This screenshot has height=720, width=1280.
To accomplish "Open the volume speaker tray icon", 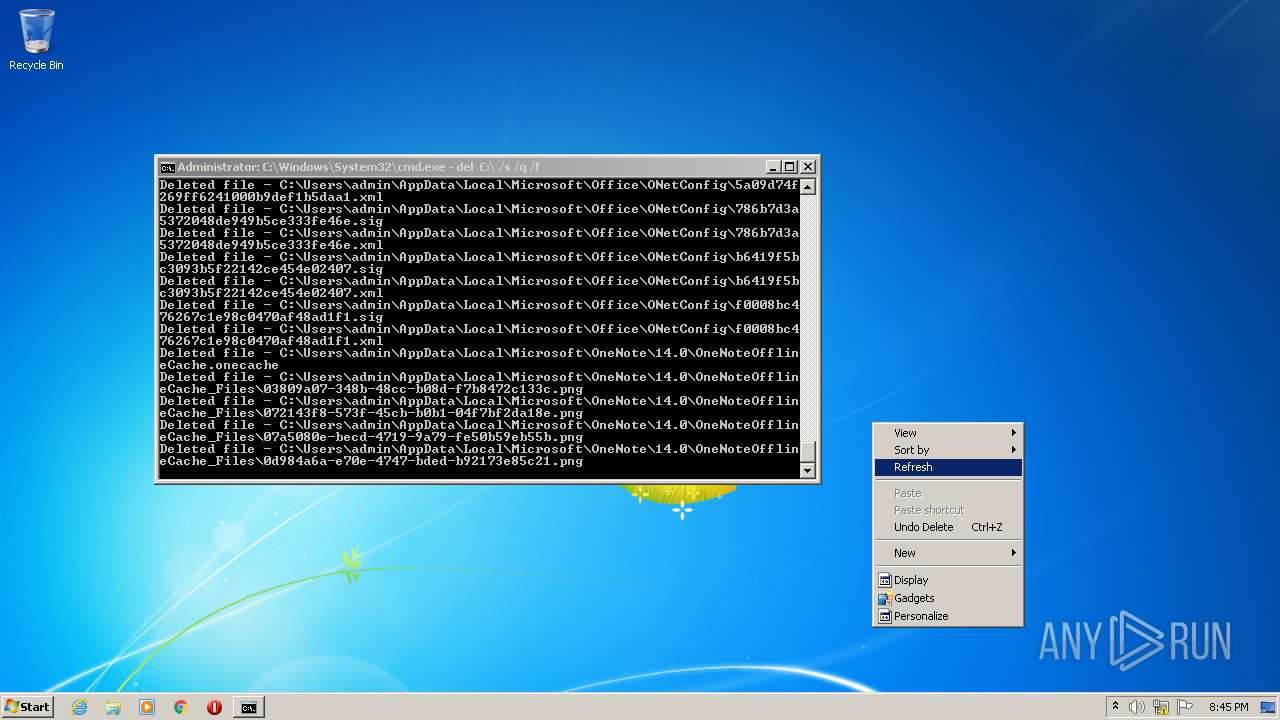I will tap(1137, 707).
